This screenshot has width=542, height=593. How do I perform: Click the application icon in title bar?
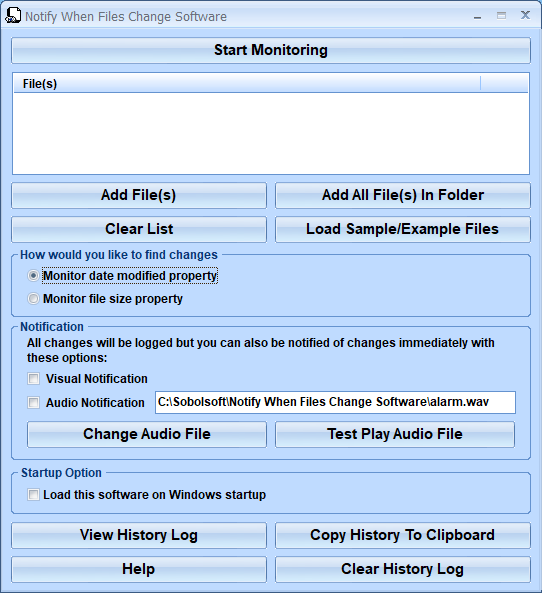tap(13, 16)
